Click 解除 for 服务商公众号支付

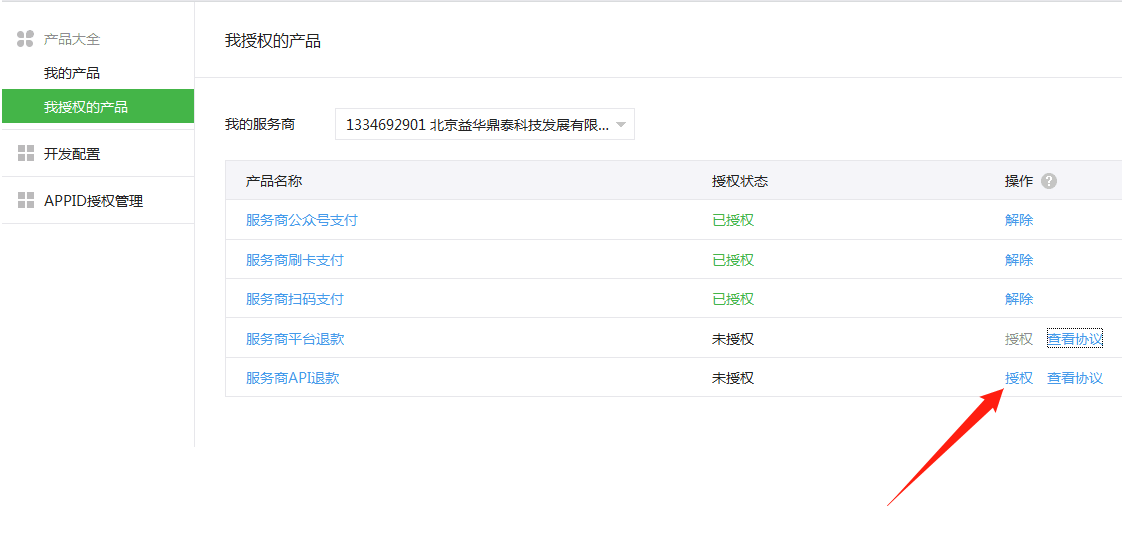(x=1018, y=220)
